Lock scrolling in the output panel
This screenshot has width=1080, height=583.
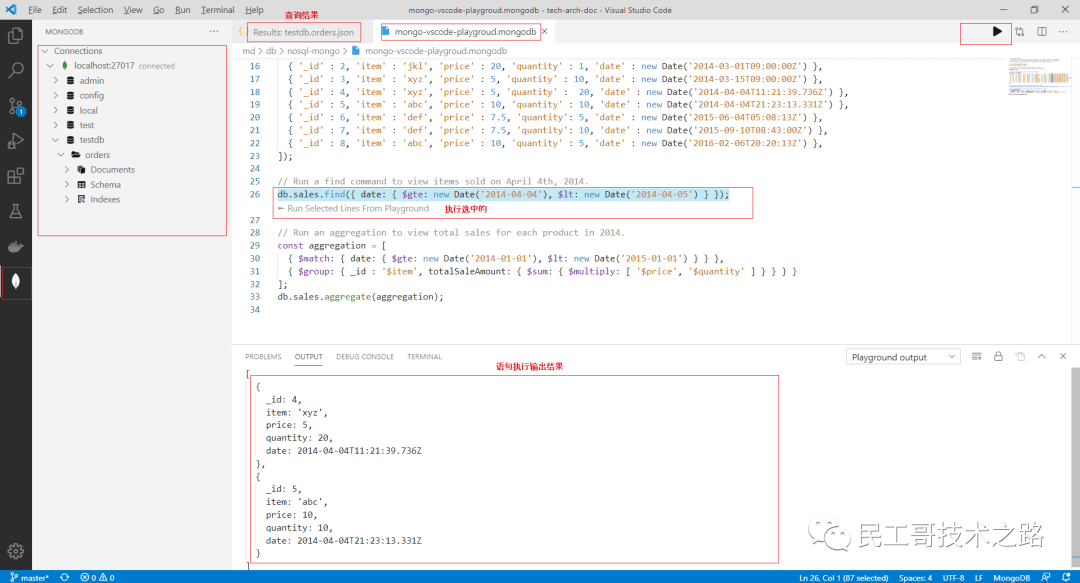(x=998, y=355)
